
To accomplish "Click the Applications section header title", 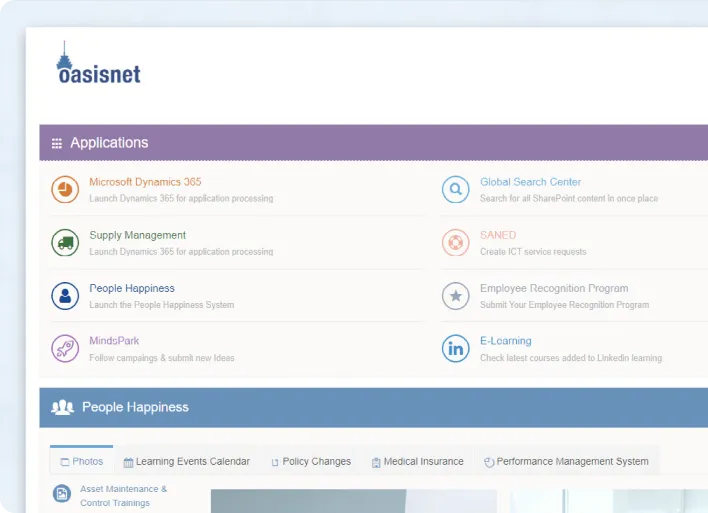I will coord(109,143).
